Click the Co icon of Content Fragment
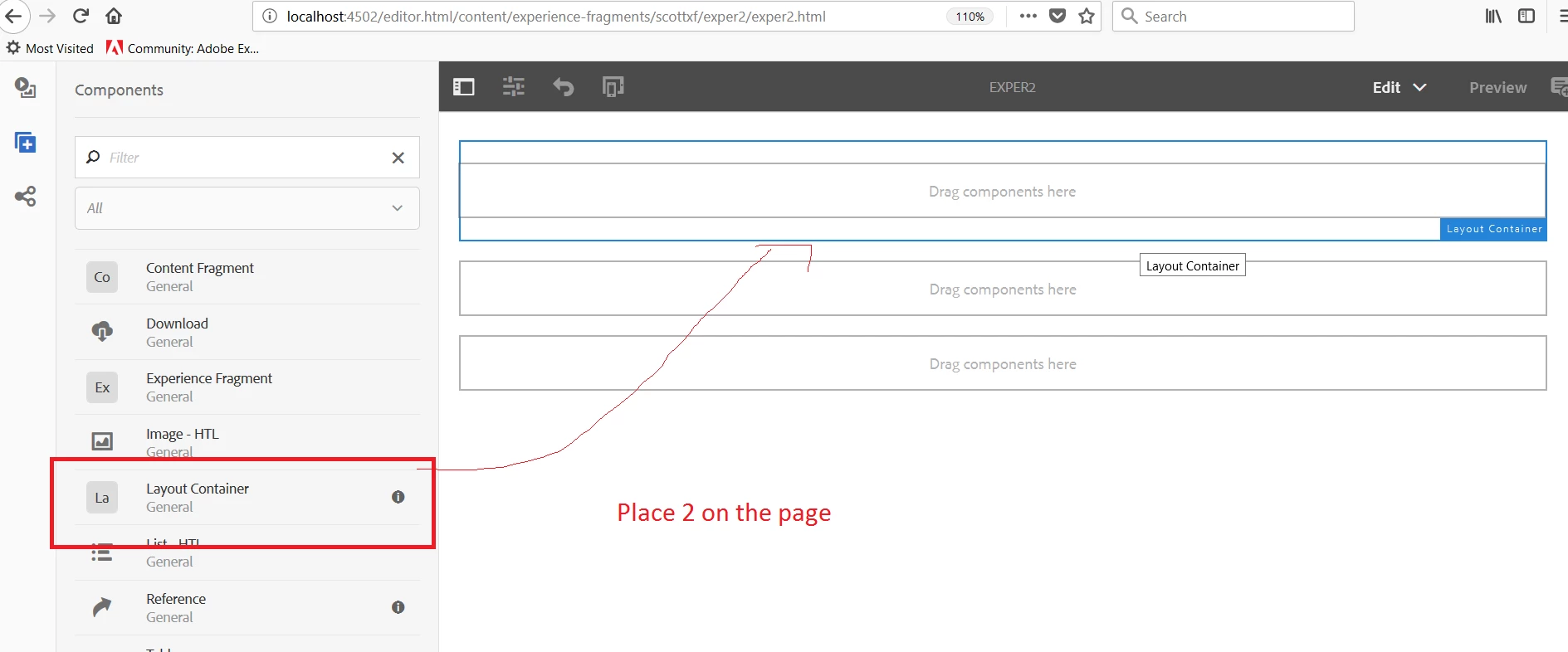 tap(102, 277)
